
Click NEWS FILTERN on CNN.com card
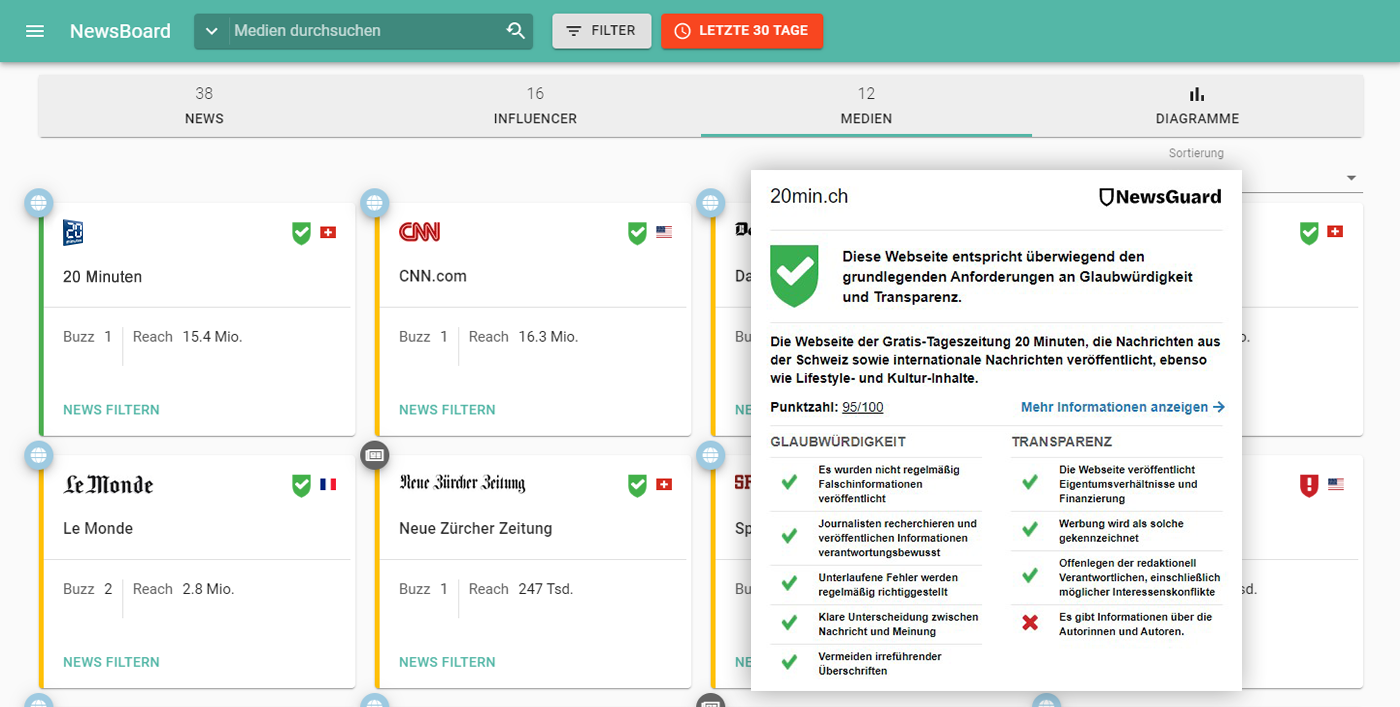pyautogui.click(x=447, y=410)
